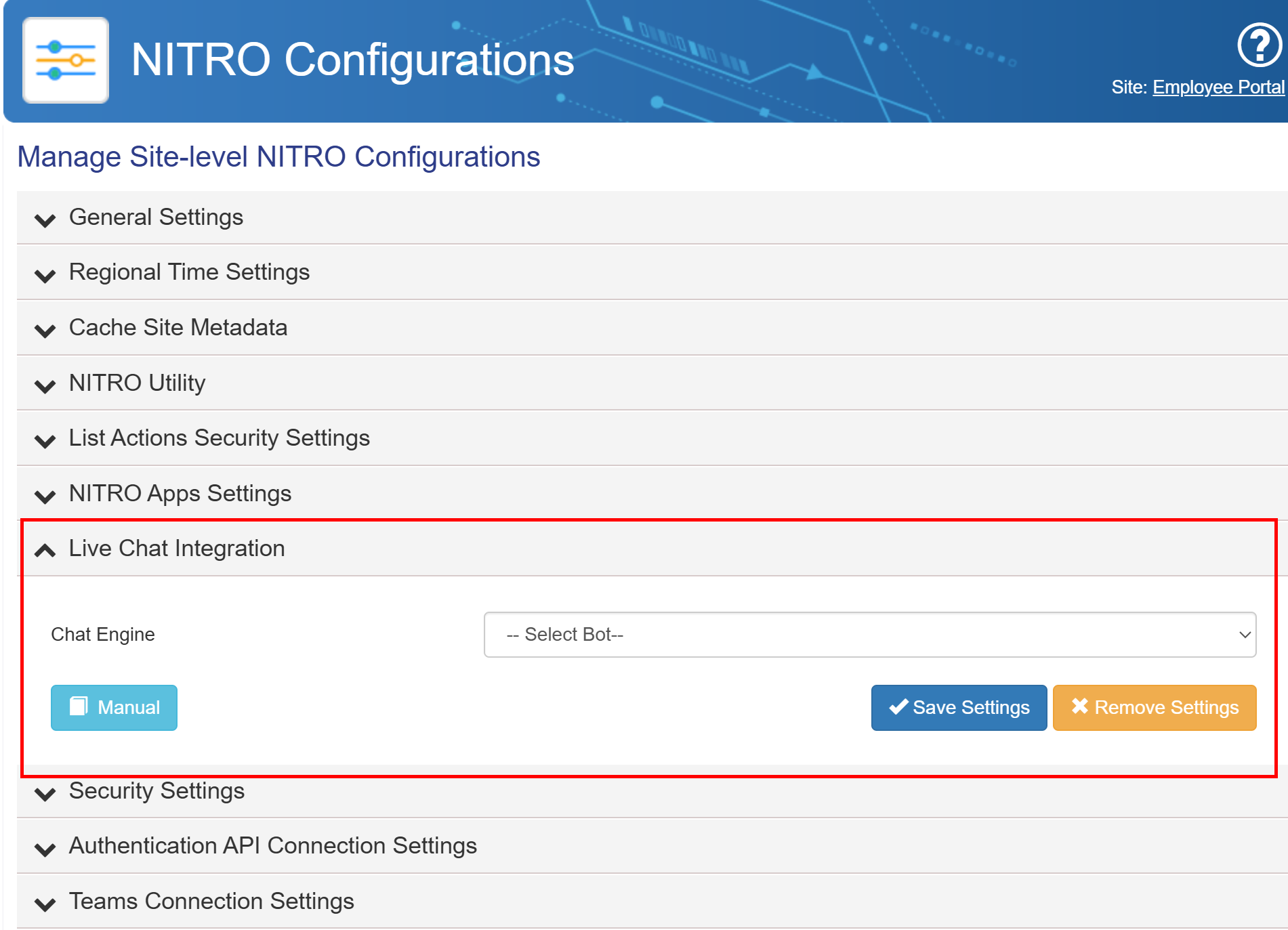The height and width of the screenshot is (930, 1288).
Task: Expand the NITRO Utility section
Action: (x=137, y=383)
